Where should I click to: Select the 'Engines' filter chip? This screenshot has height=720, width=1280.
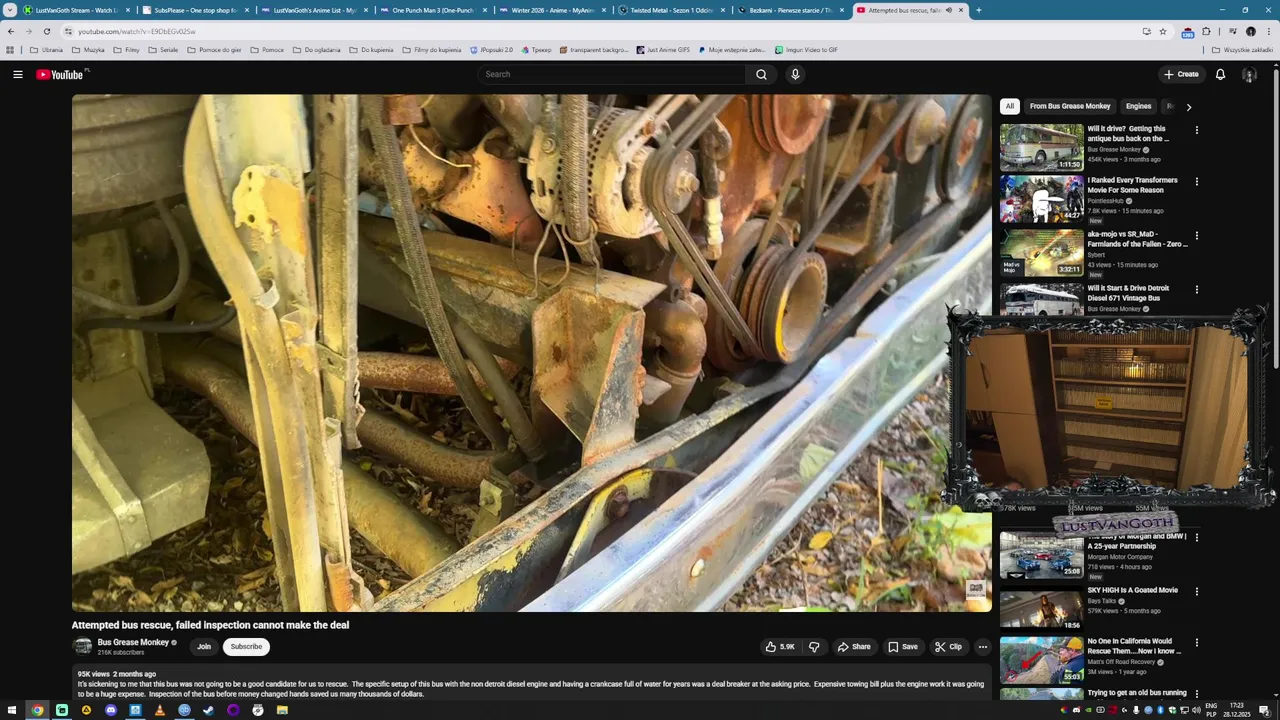pos(1138,106)
